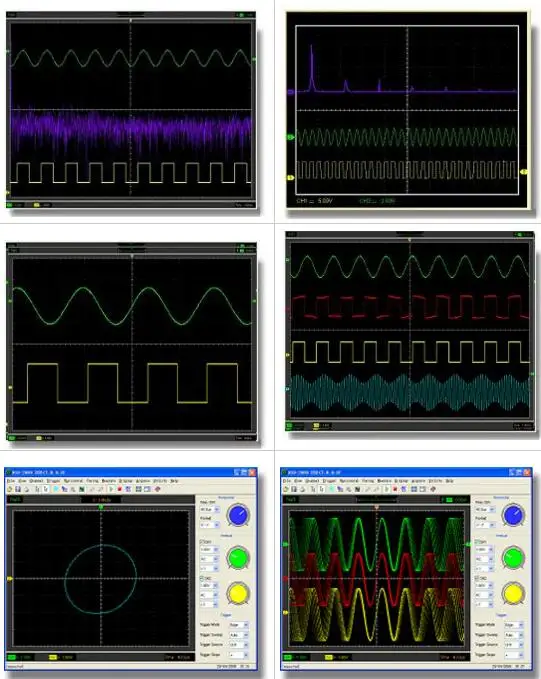
Task: Click the green CH1 knob in the three-sine-wave window
Action: [513, 557]
